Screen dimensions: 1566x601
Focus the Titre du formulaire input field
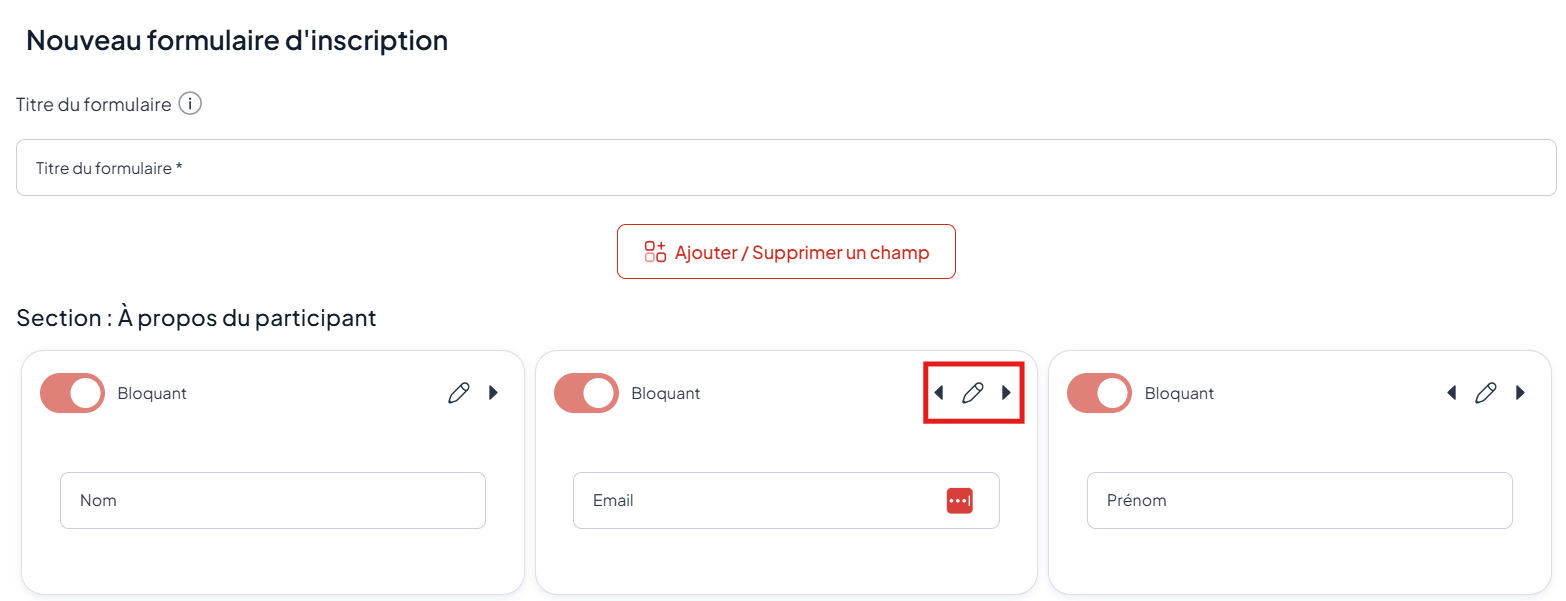[x=786, y=168]
